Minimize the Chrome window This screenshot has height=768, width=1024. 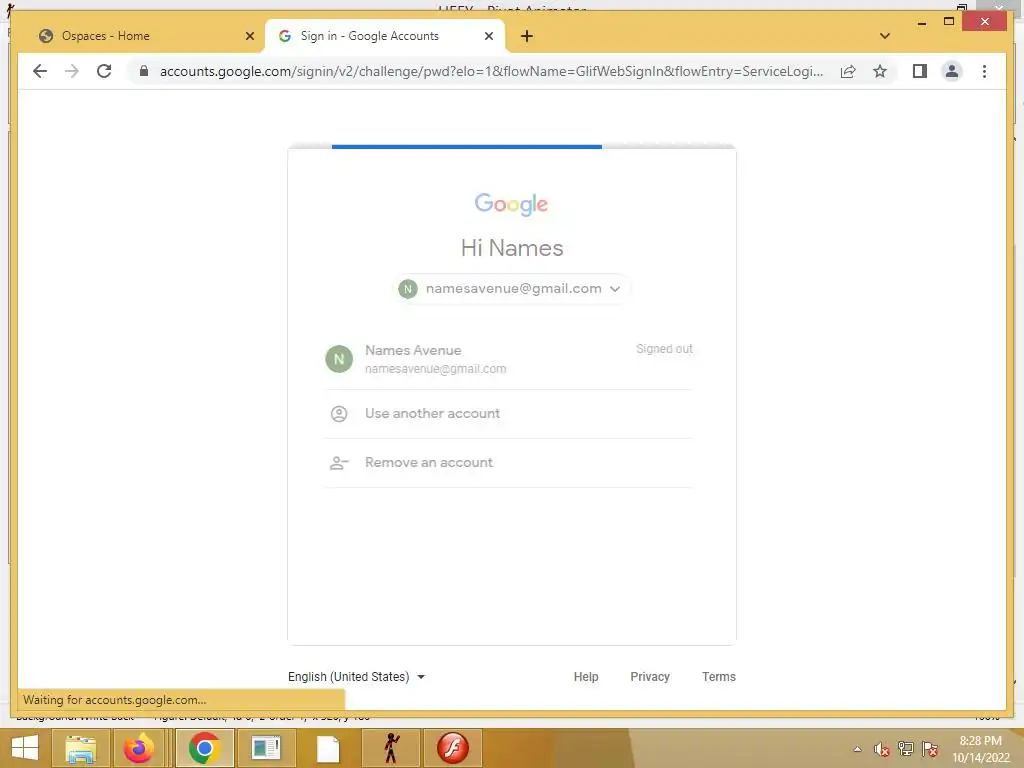tap(921, 22)
